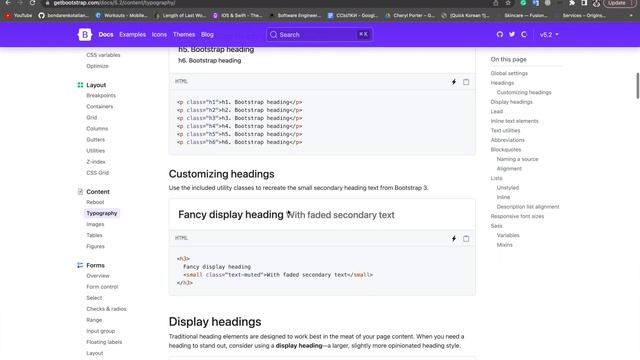
Task: Jump to Lead in page contents
Action: [x=497, y=111]
